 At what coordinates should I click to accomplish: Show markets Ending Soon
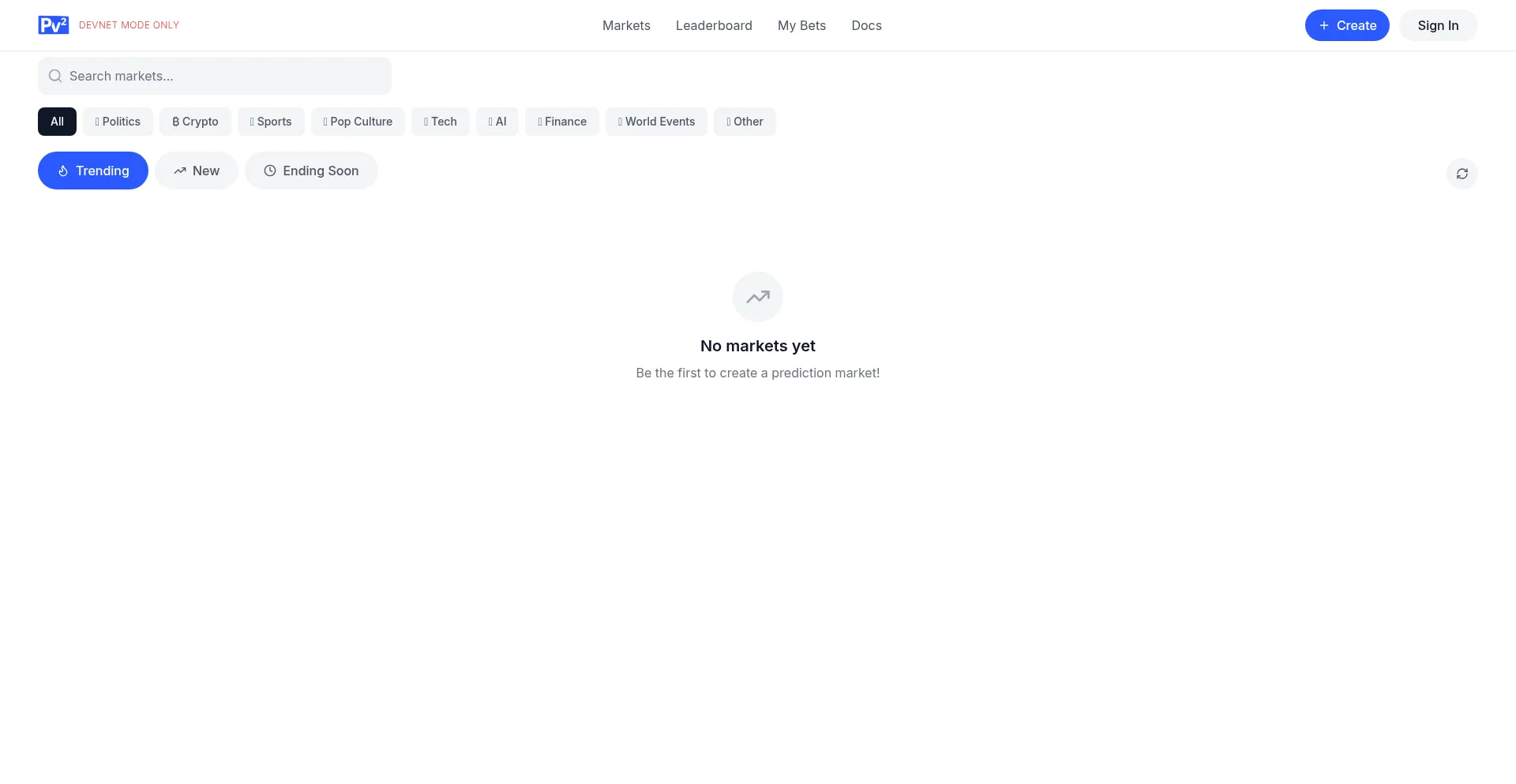pyautogui.click(x=311, y=171)
